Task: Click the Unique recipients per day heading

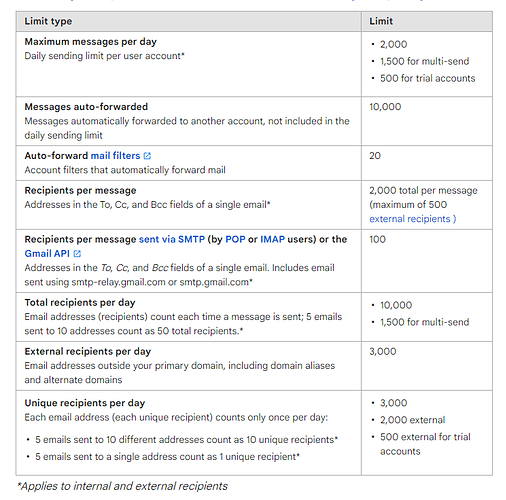Action: tap(85, 403)
